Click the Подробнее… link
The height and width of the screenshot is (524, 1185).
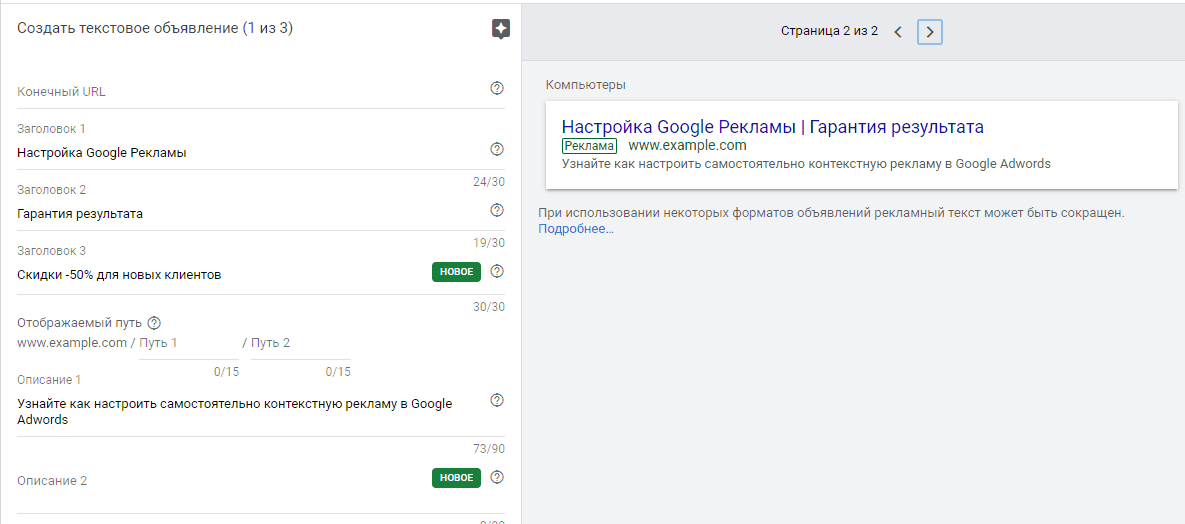576,228
